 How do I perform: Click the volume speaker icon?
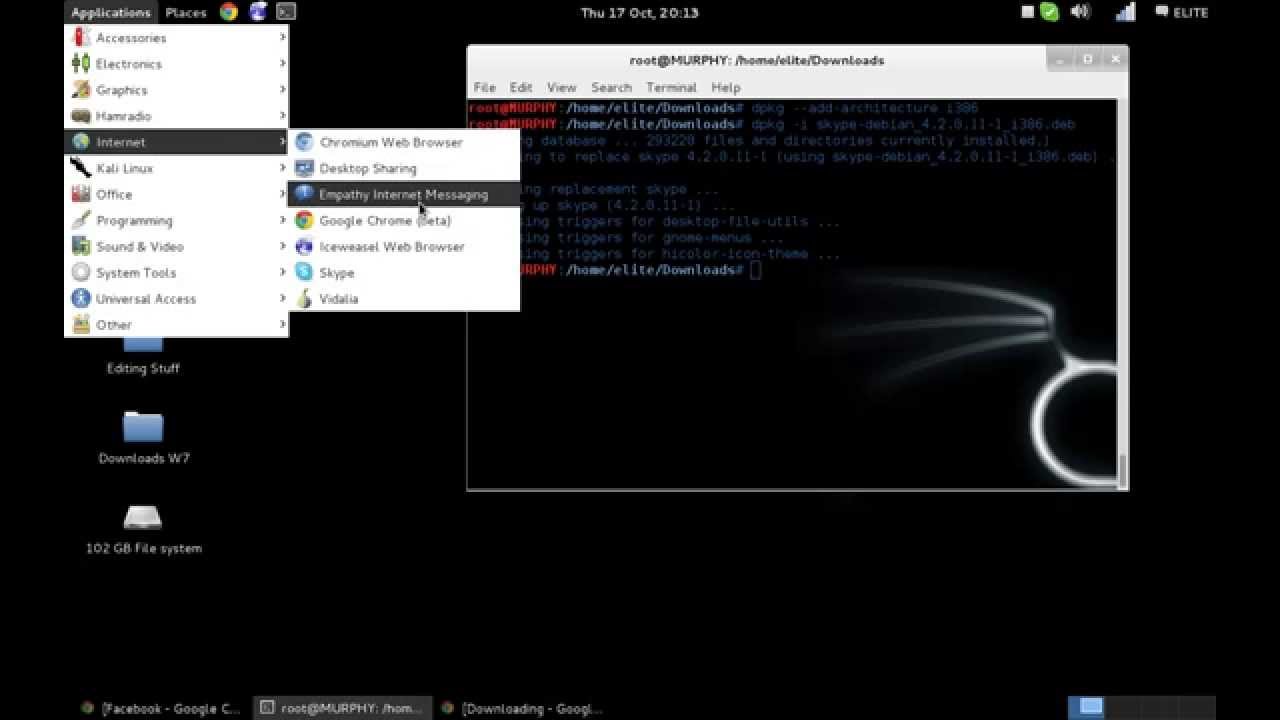pos(1080,12)
